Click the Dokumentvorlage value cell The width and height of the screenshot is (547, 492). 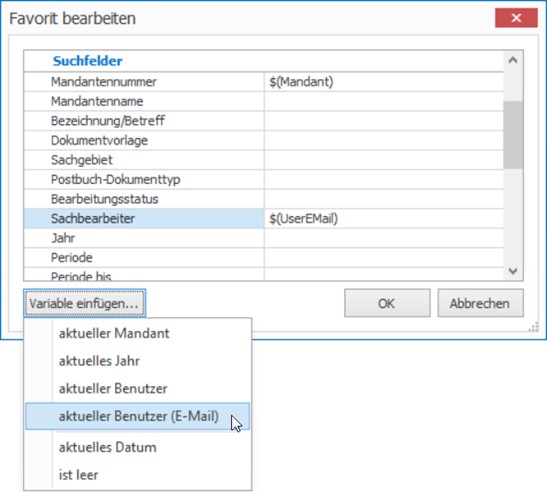pos(384,141)
